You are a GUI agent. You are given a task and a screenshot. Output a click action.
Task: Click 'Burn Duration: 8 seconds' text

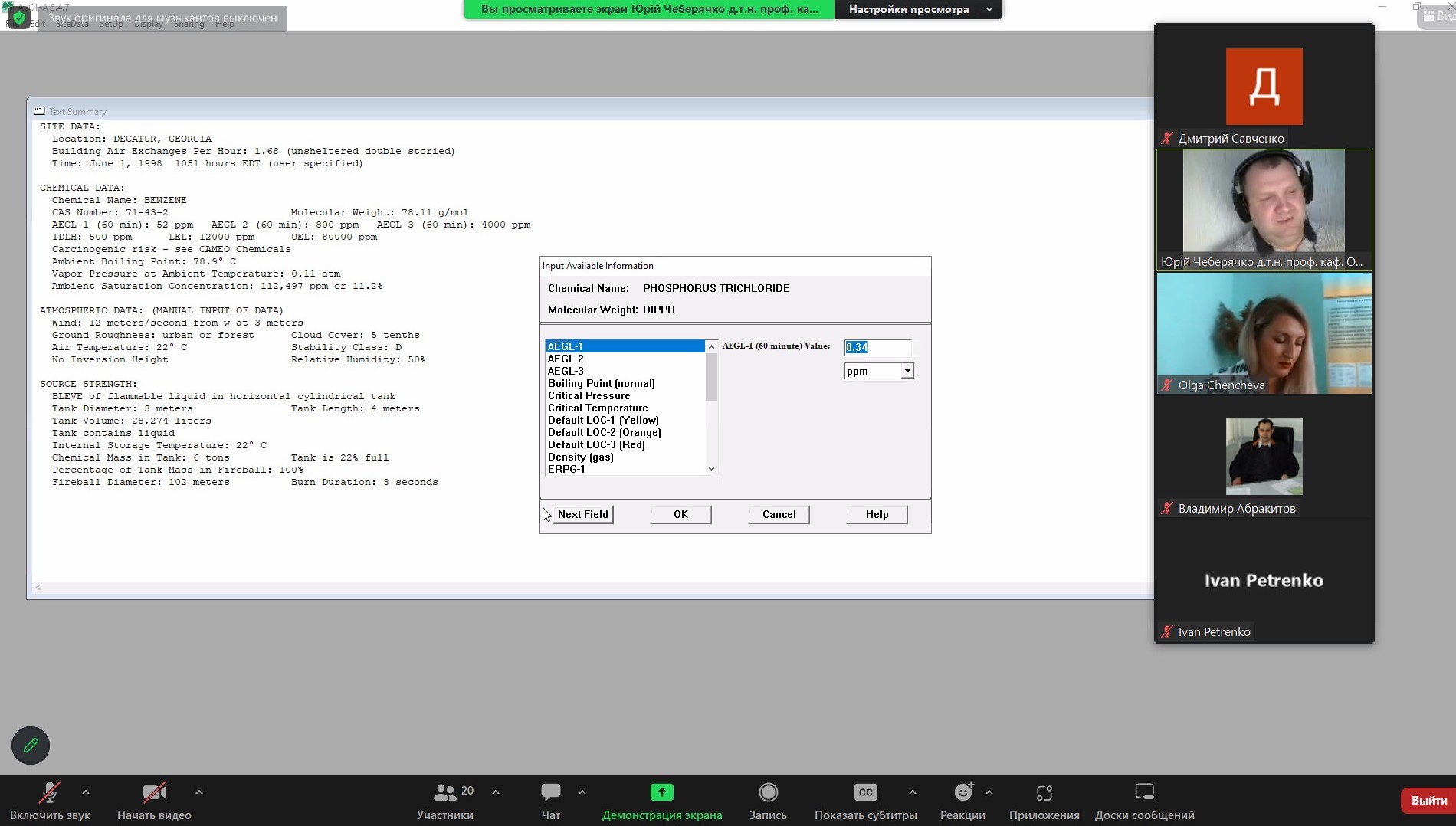(x=365, y=482)
